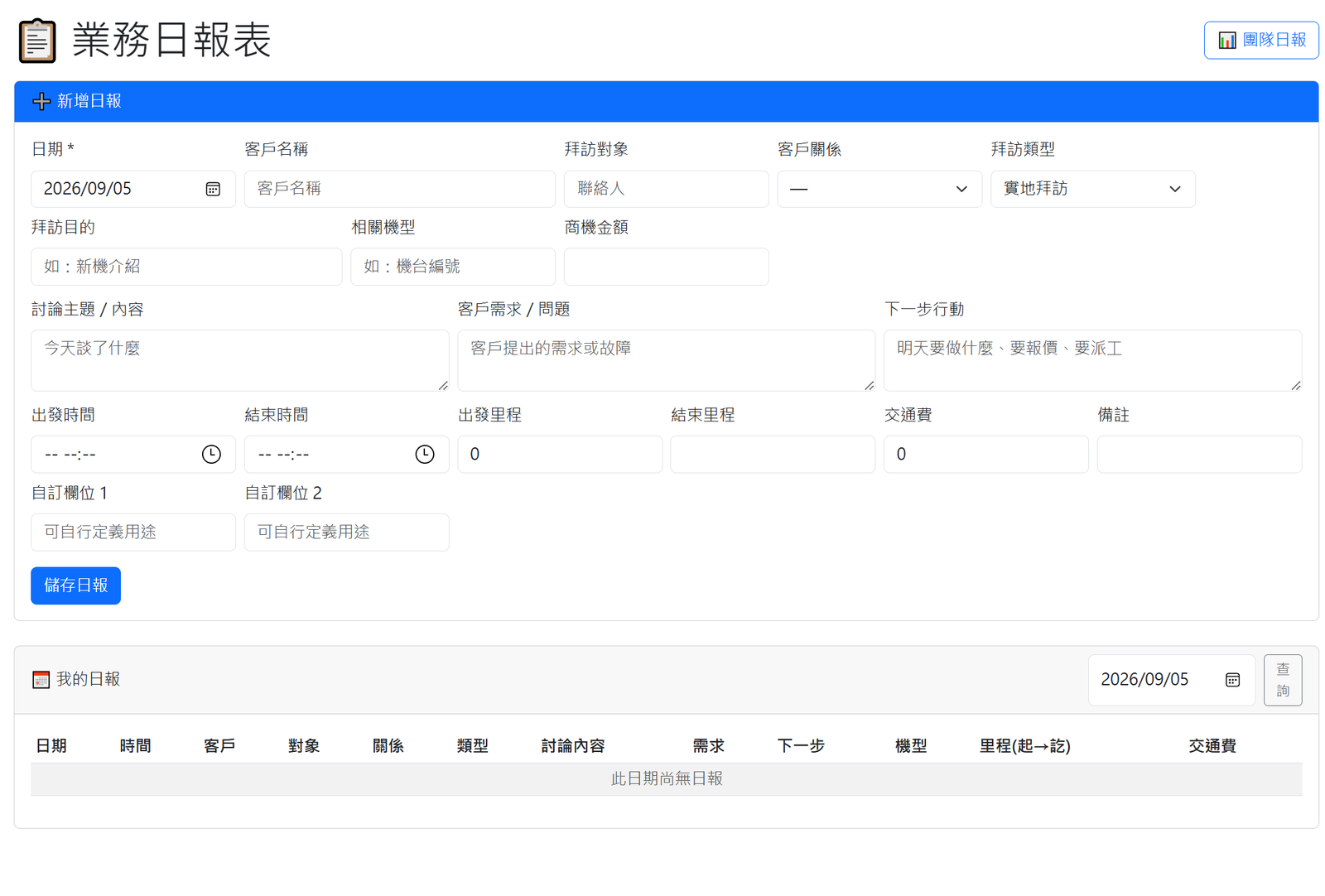Click the 討論主題 / 內容 textarea
The image size is (1325, 896).
tap(240, 361)
